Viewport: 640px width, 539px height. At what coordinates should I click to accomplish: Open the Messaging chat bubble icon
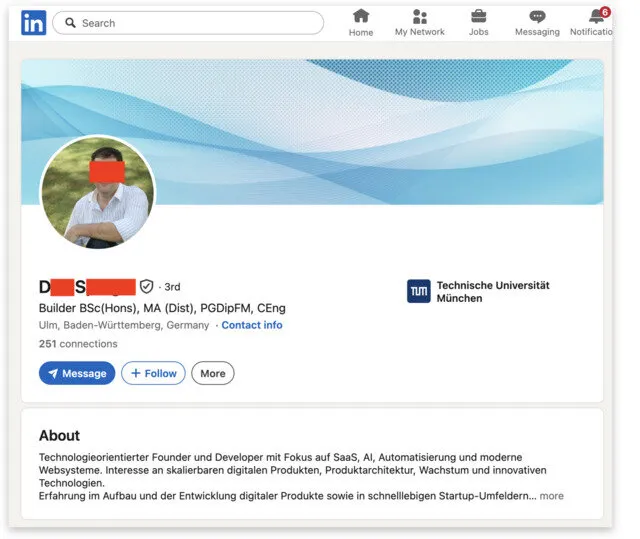pyautogui.click(x=537, y=17)
